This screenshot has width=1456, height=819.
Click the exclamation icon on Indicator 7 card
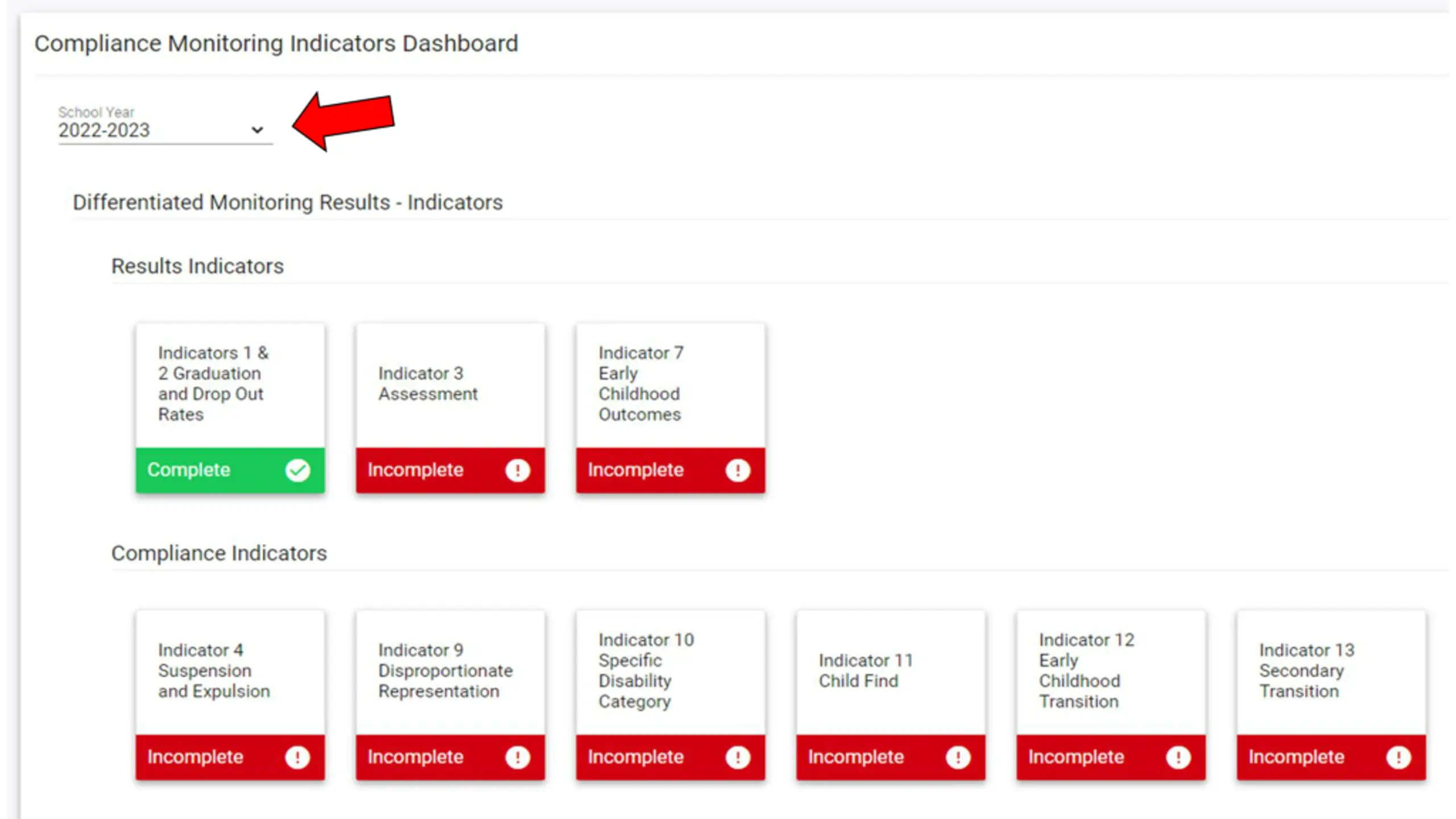[738, 470]
